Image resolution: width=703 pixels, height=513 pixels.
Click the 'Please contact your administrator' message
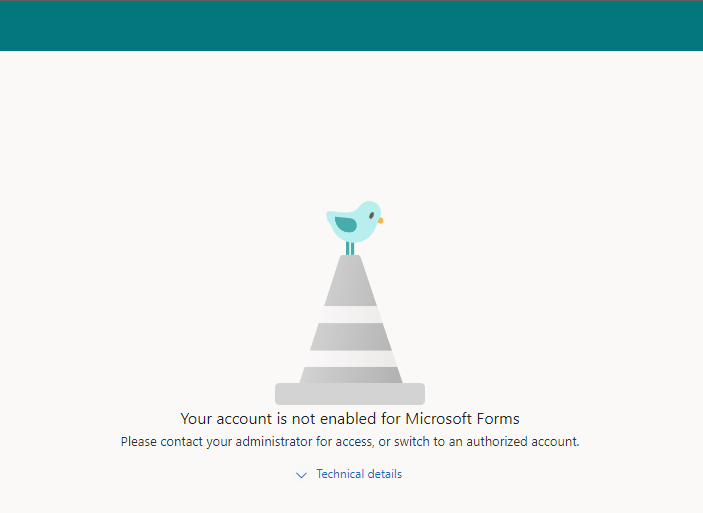click(350, 441)
